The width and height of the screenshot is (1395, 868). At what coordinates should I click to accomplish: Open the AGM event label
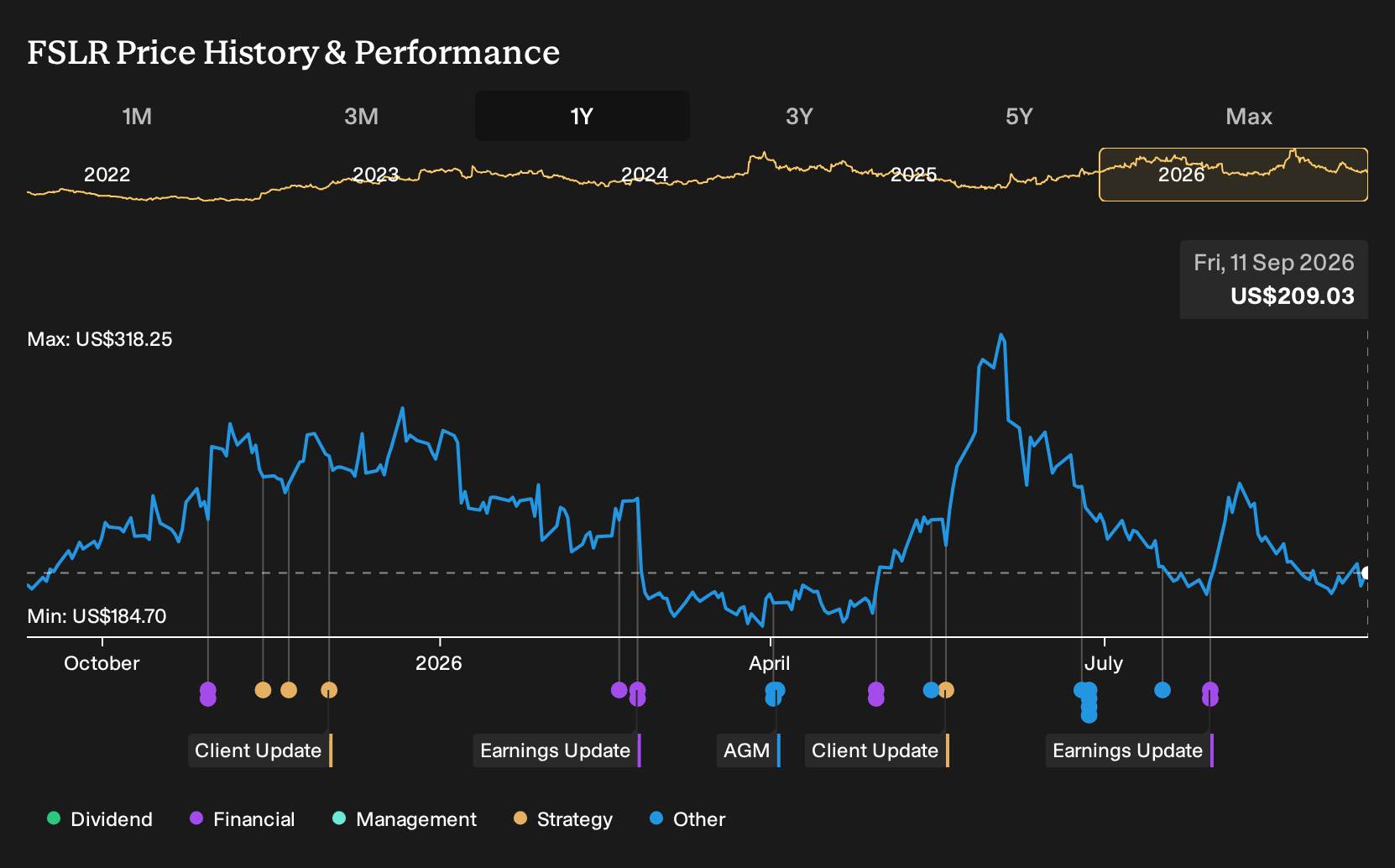click(748, 750)
